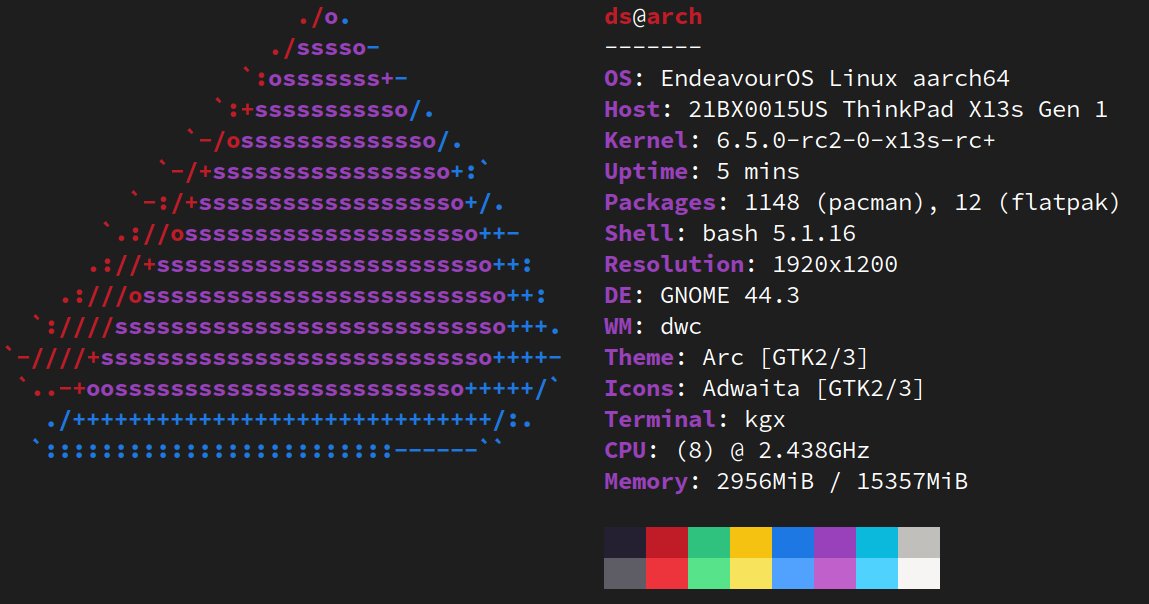The image size is (1149, 604).
Task: Click the dark red color swatch
Action: 667,542
